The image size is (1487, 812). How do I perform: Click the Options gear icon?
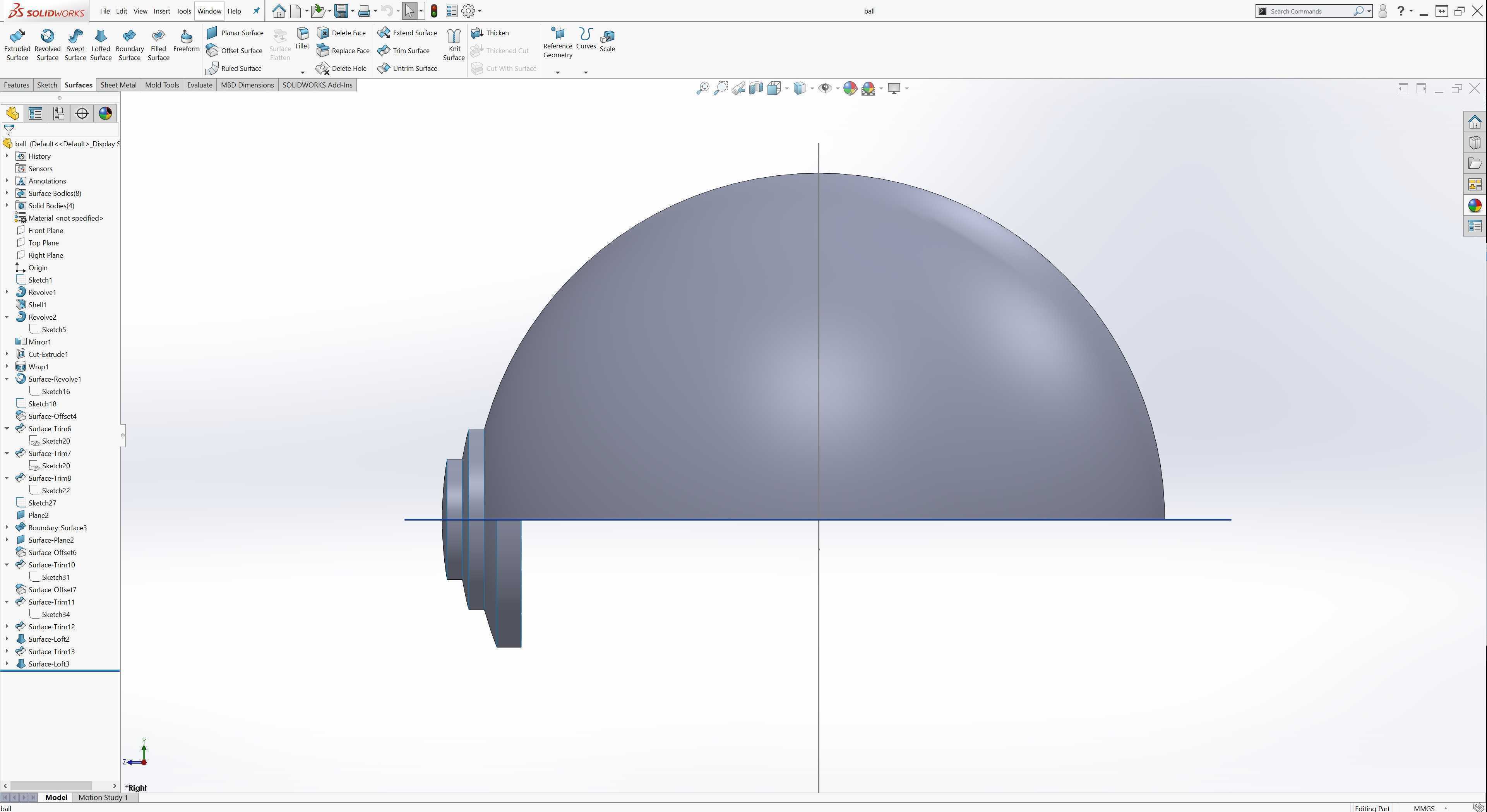coord(468,11)
